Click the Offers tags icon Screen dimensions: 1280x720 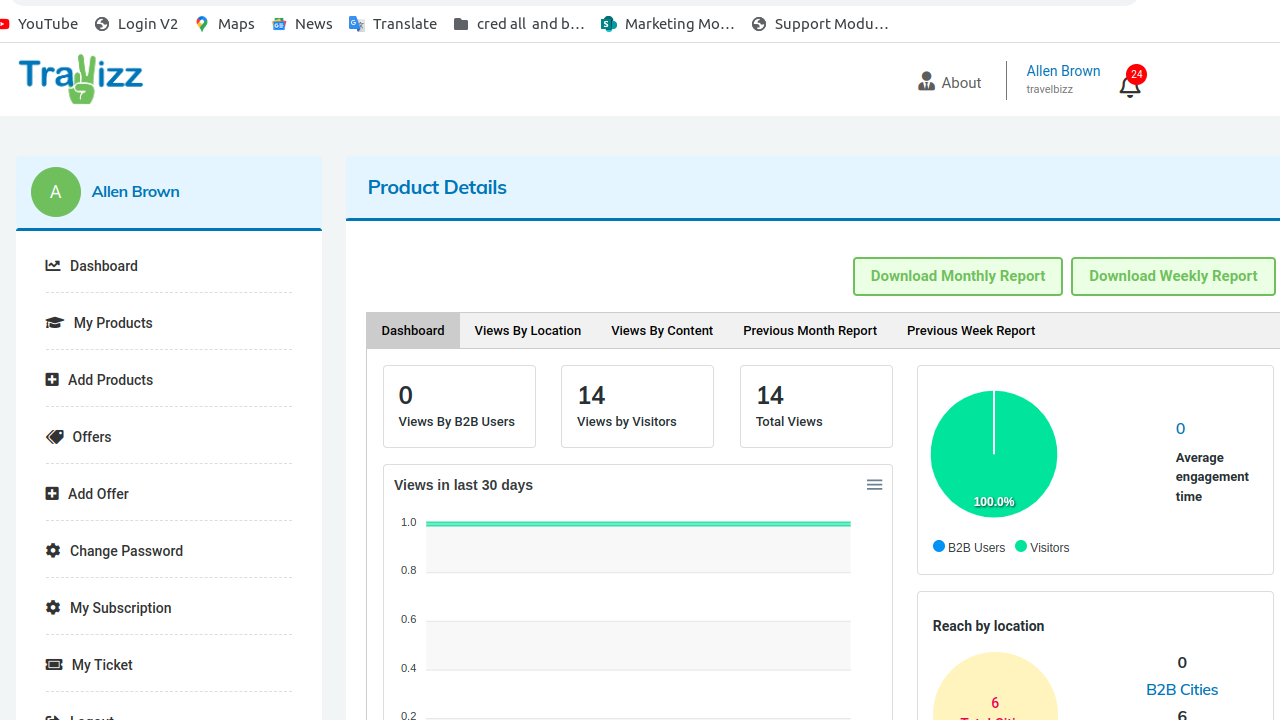tap(54, 437)
